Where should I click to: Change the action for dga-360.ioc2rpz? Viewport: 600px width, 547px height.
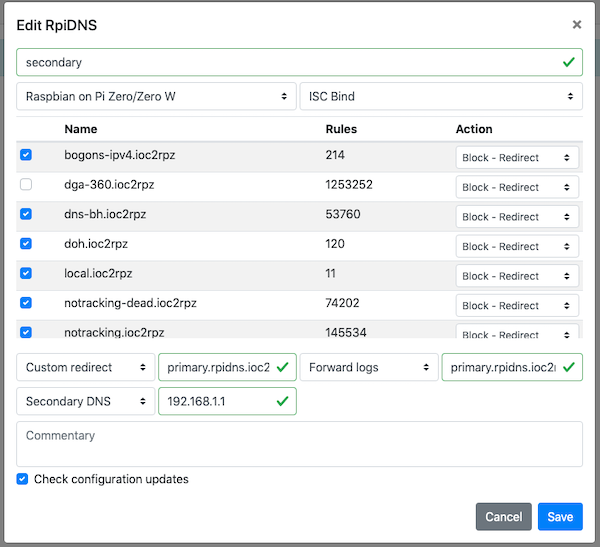click(517, 187)
